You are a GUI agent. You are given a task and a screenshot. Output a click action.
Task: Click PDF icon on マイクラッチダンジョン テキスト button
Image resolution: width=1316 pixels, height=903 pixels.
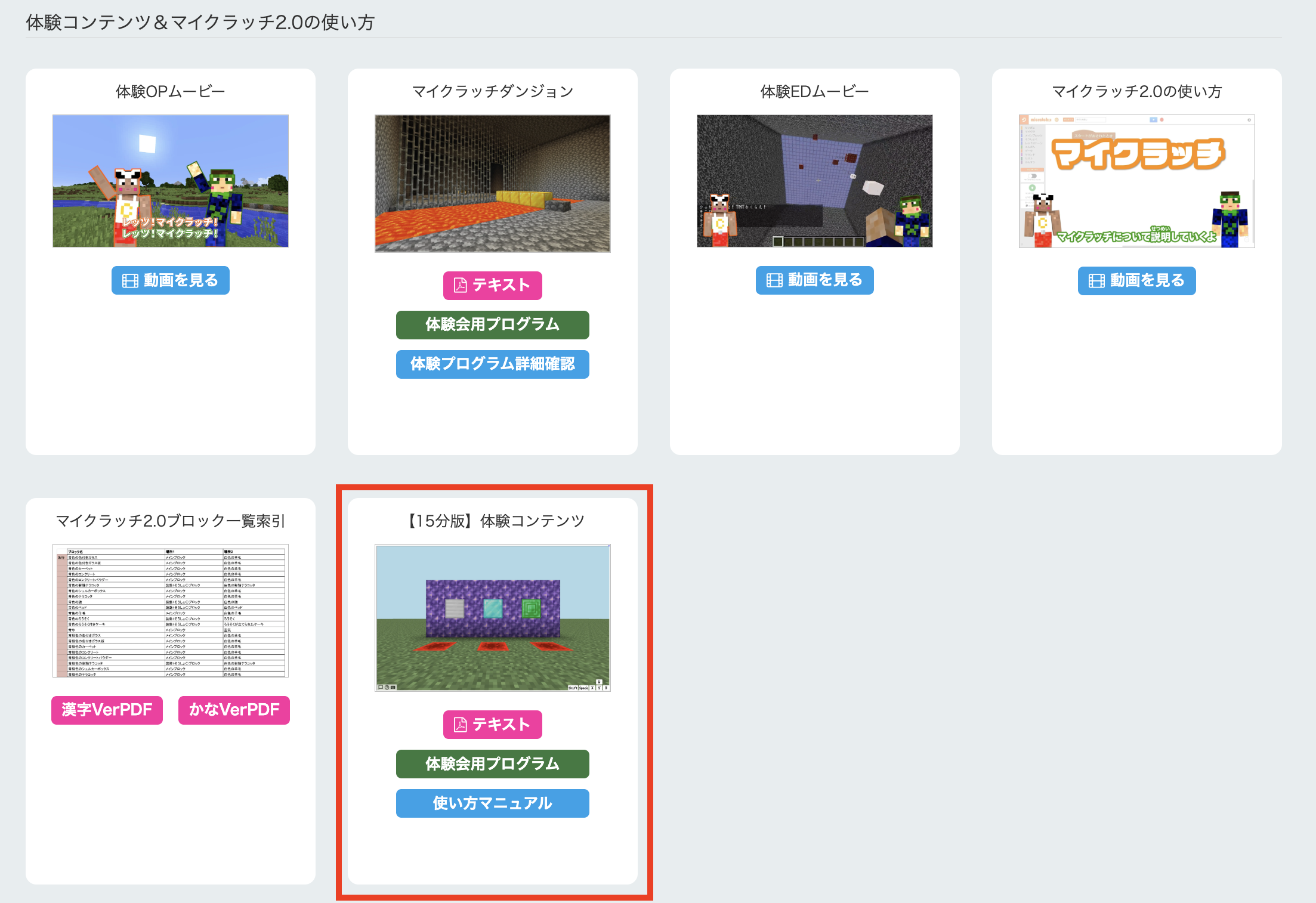461,286
